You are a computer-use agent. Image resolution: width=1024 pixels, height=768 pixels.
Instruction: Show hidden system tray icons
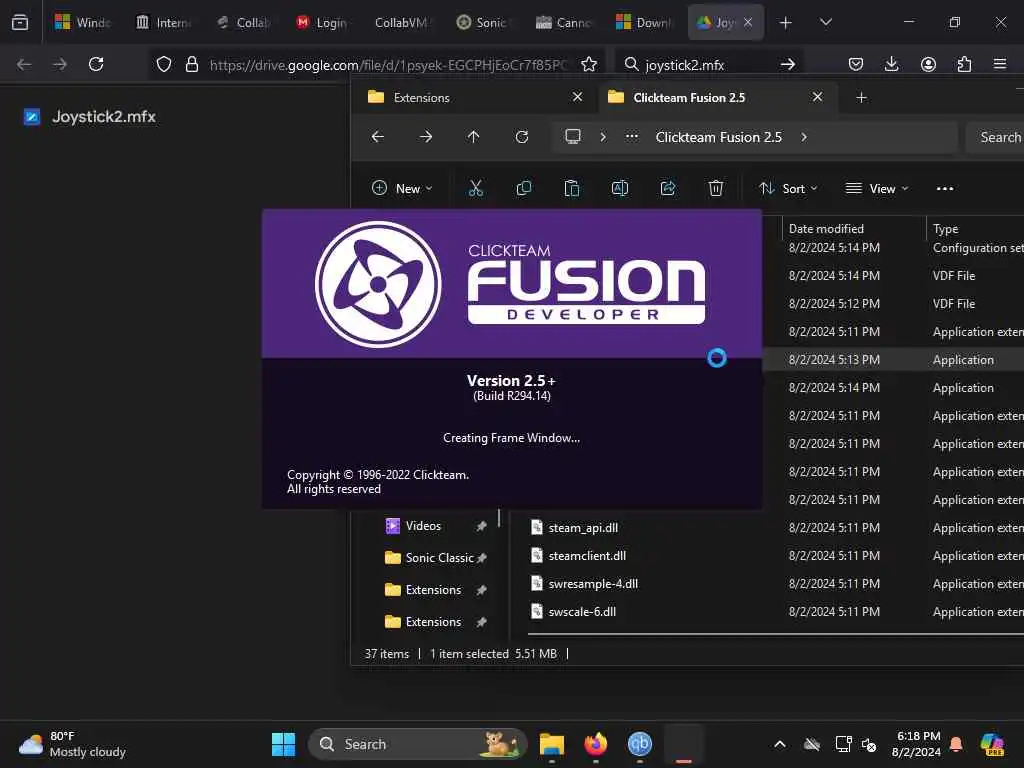click(780, 744)
